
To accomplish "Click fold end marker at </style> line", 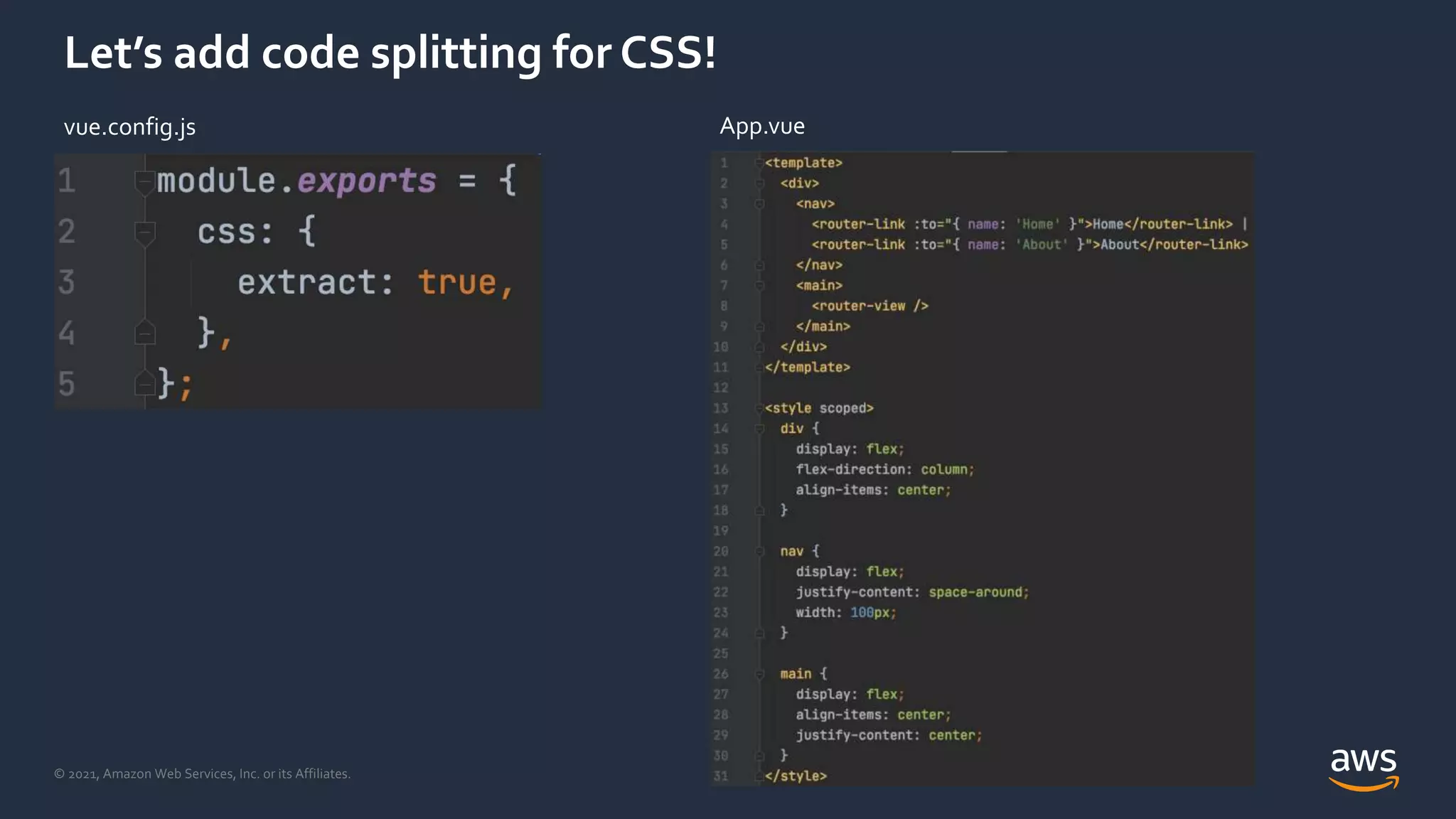I will pos(759,776).
